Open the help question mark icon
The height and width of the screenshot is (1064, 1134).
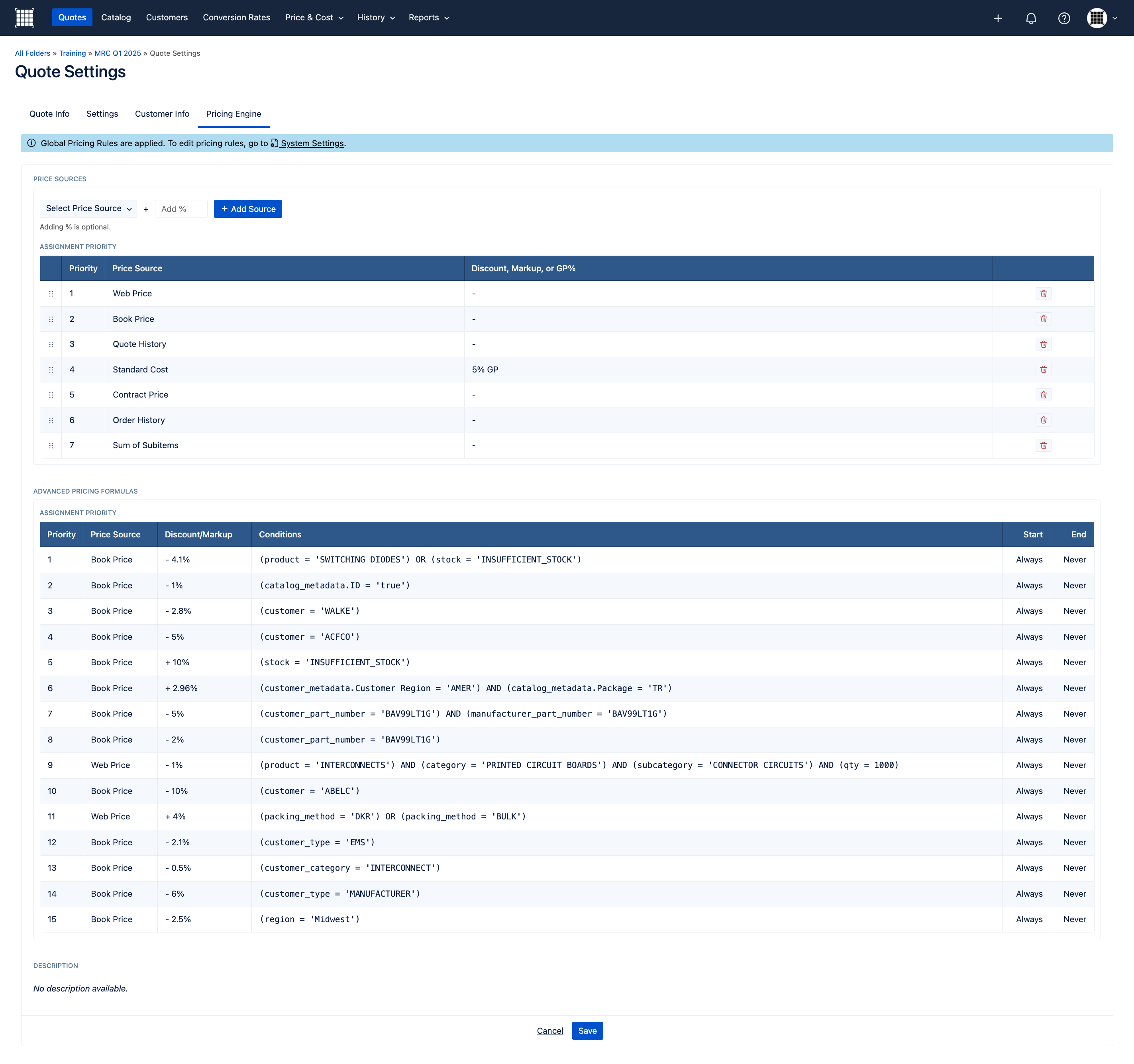click(1064, 18)
